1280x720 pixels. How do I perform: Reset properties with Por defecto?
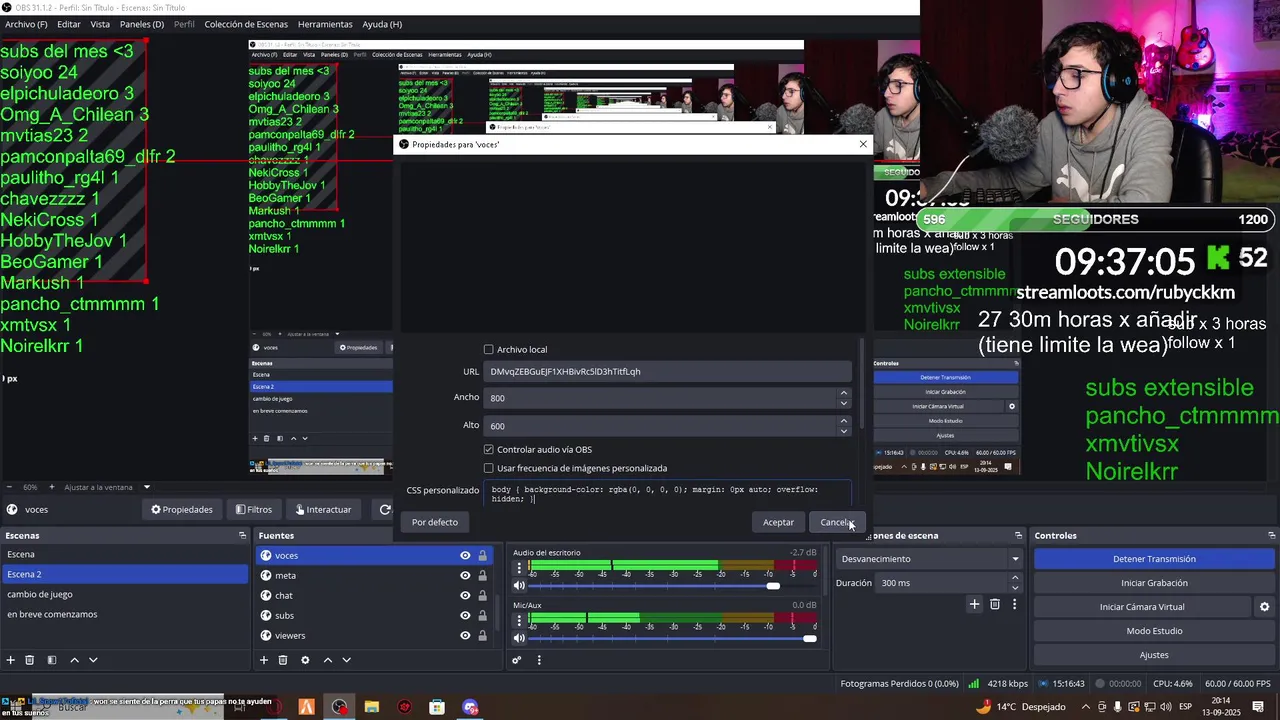click(435, 522)
